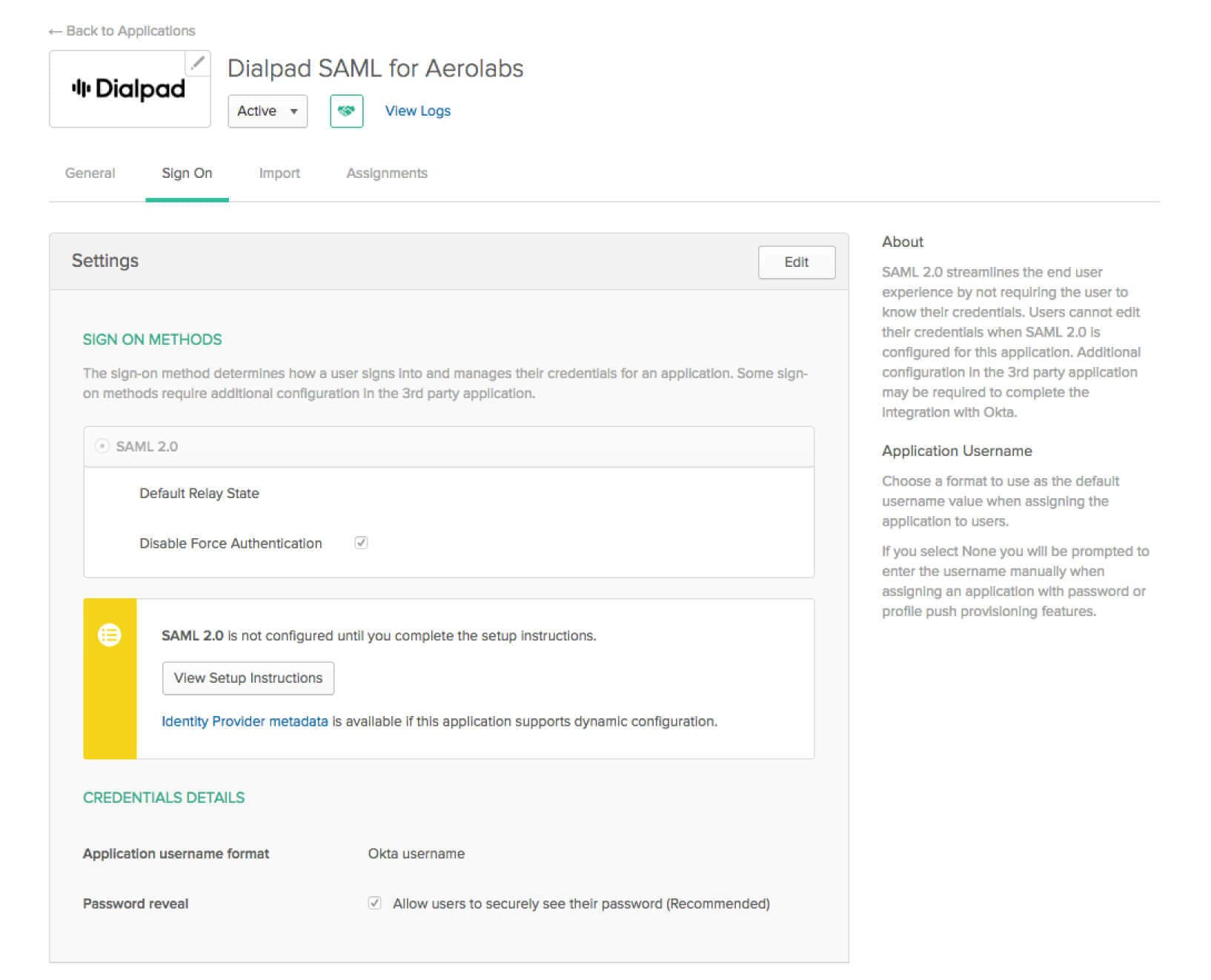The width and height of the screenshot is (1211, 980).
Task: Go to the Assignments tab
Action: click(x=387, y=173)
